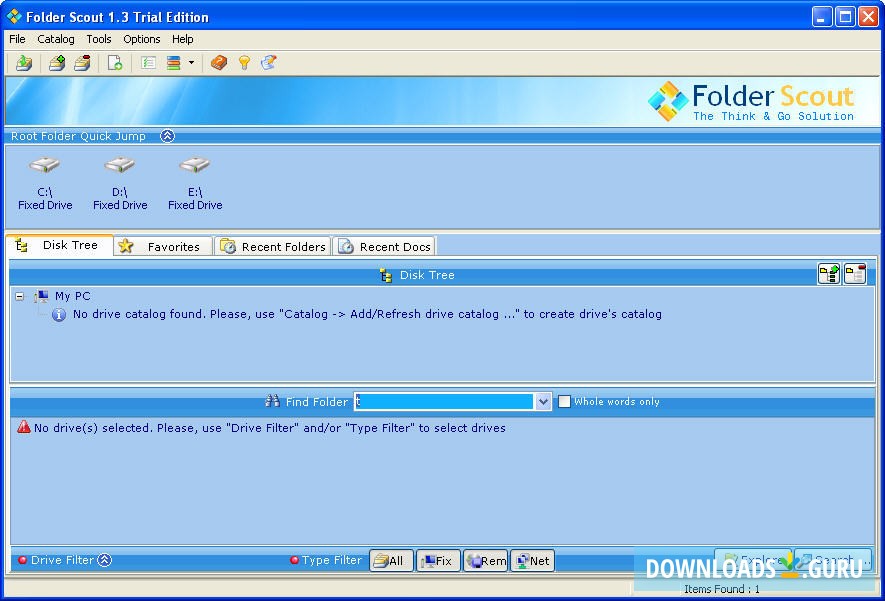885x601 pixels.
Task: Click the Drive Filter red indicator
Action: point(23,560)
